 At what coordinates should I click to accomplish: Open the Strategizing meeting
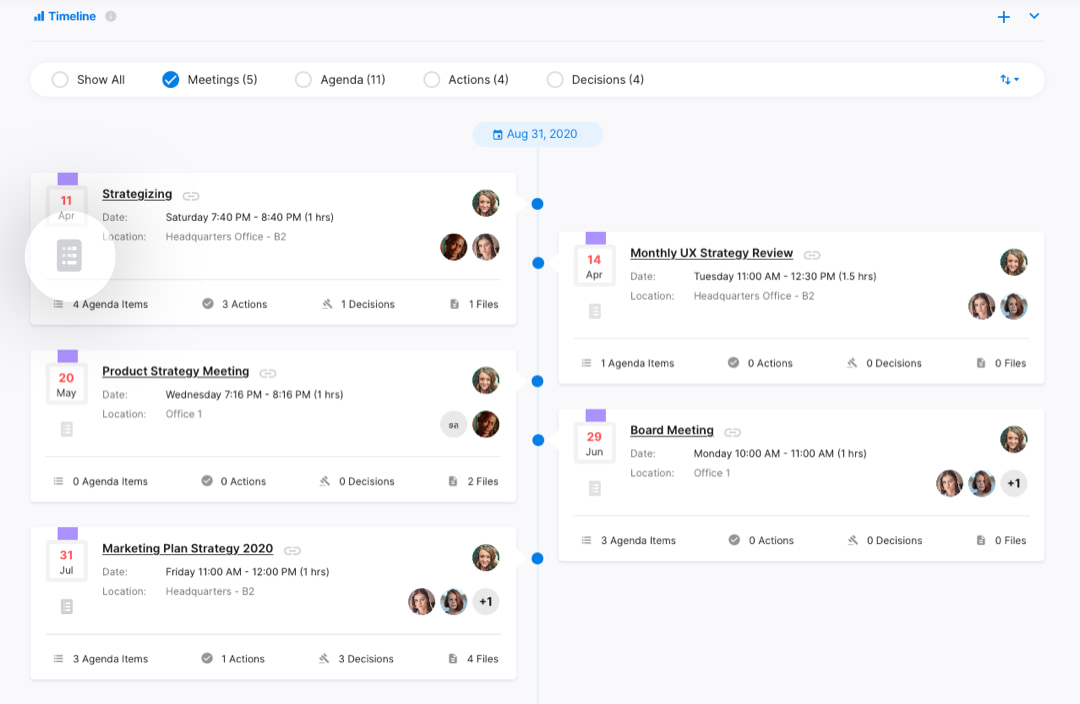tap(137, 194)
